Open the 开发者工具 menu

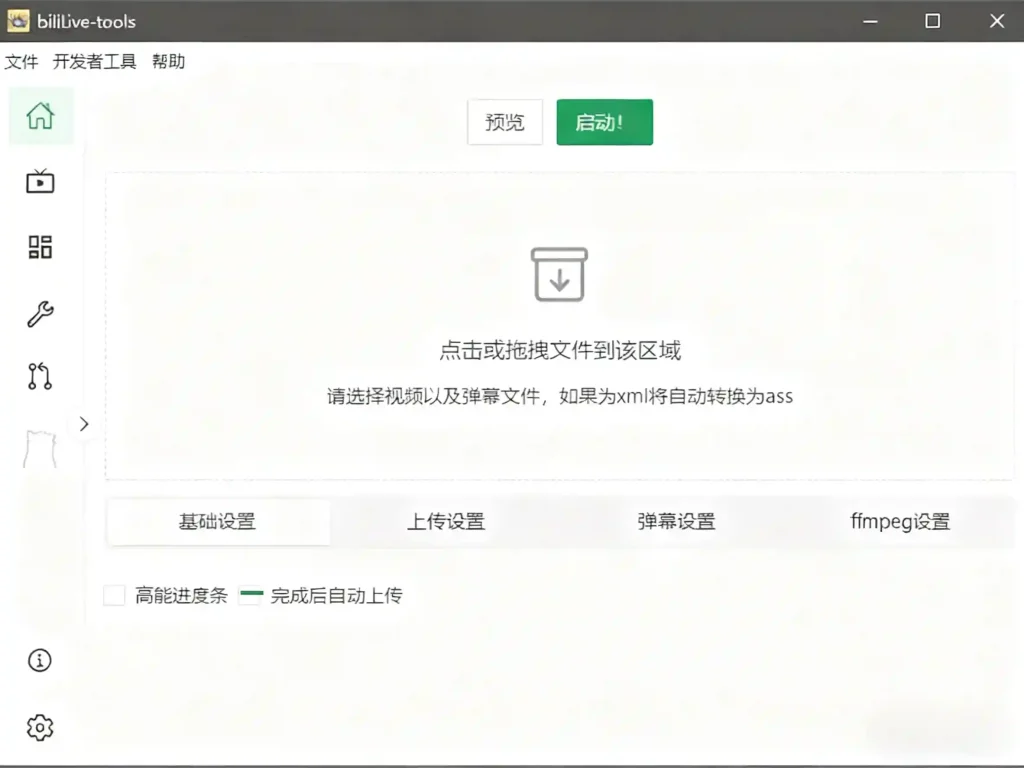coord(94,61)
